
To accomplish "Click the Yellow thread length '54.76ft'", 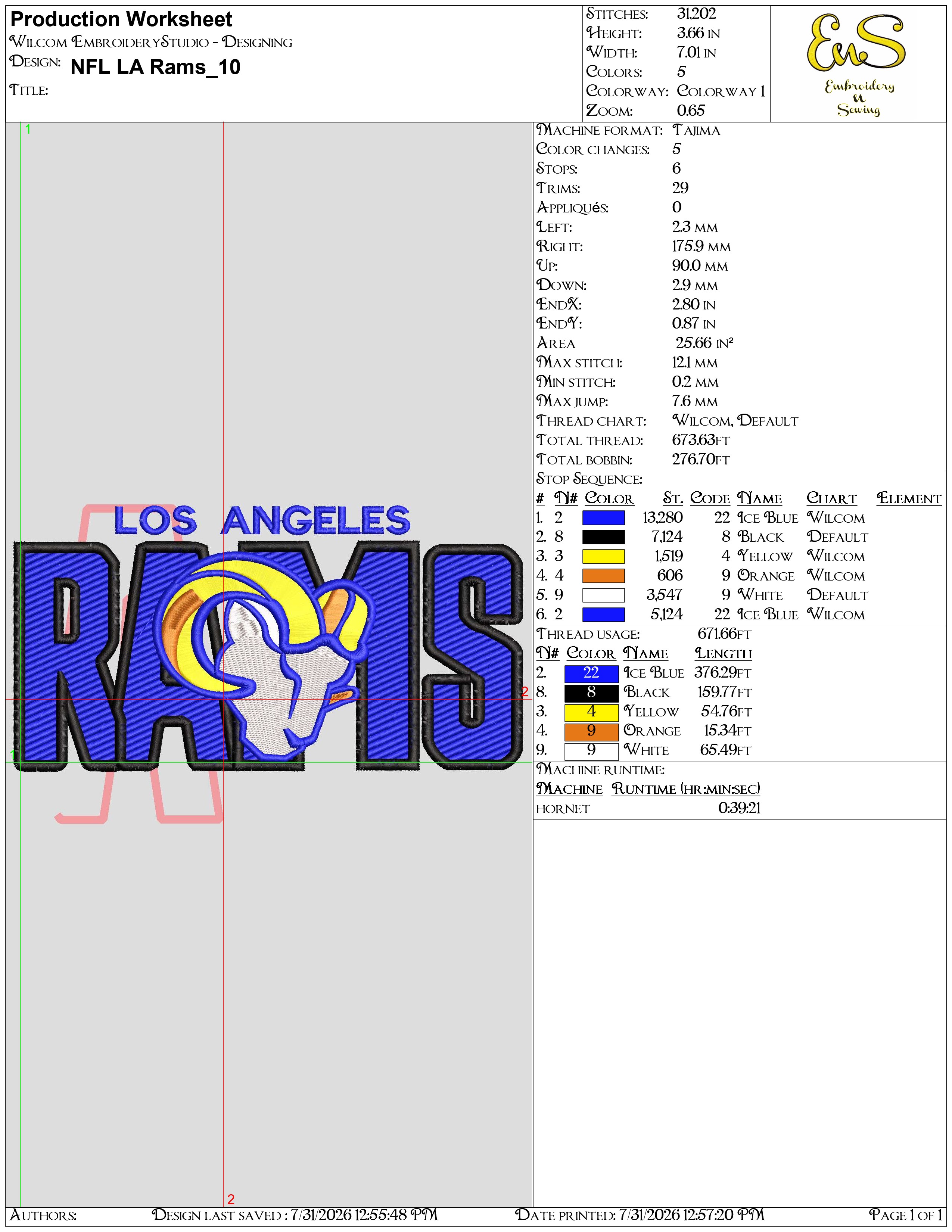I will pos(727,712).
